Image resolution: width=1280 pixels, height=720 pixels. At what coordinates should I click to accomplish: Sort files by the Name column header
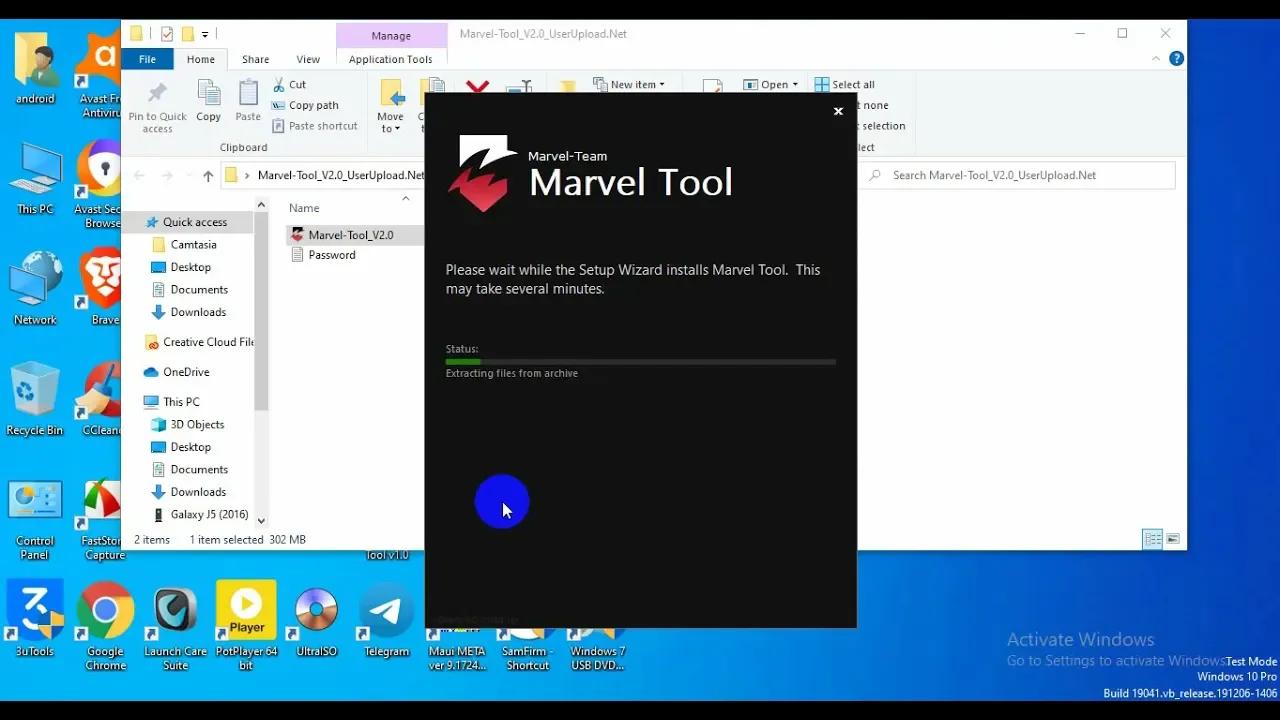(x=304, y=208)
